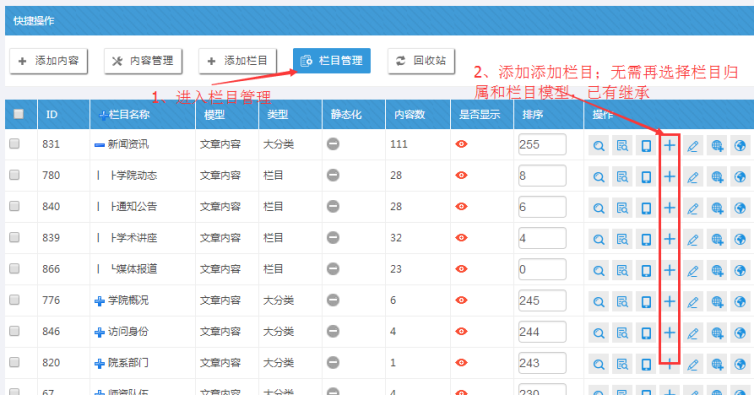Open the 回收站 recycle bin
Viewport: 754px width, 395px height.
click(421, 61)
